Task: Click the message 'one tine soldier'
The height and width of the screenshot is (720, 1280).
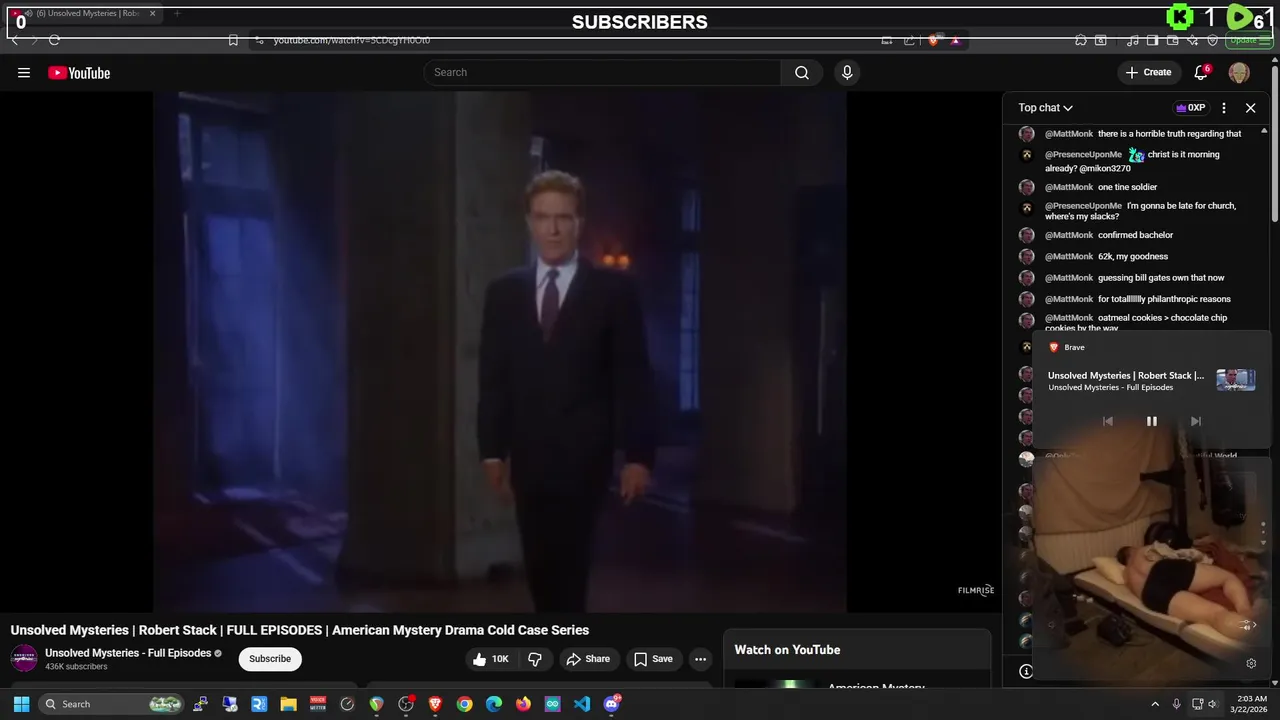Action: point(1127,187)
